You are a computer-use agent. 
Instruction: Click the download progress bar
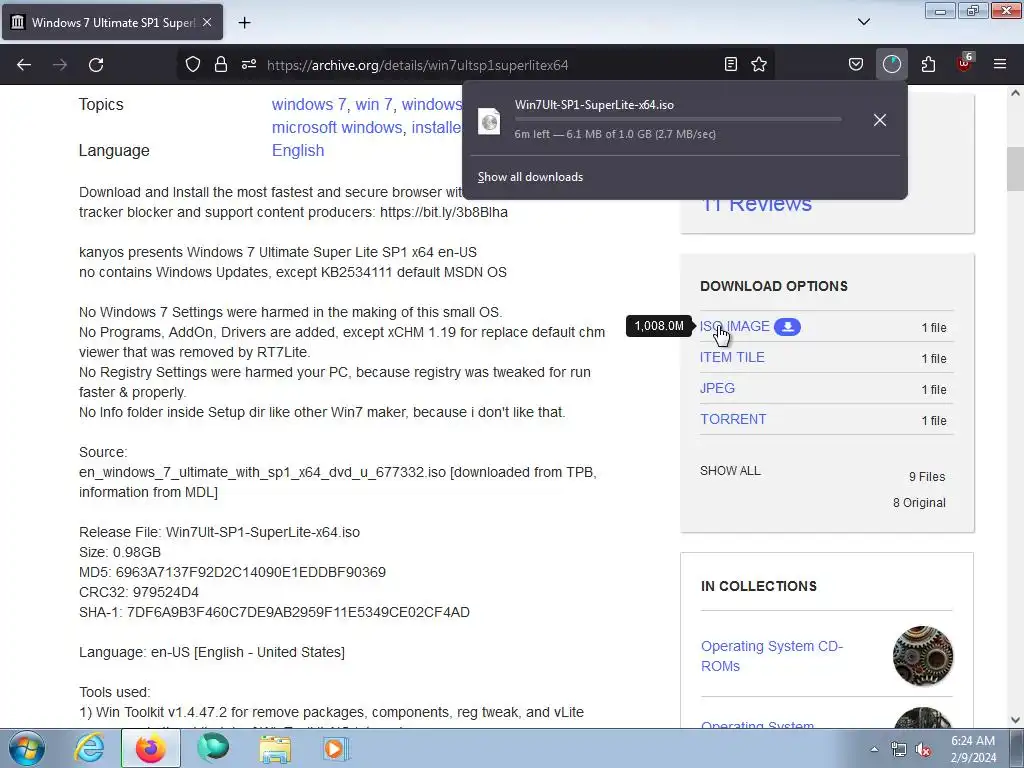[678, 119]
